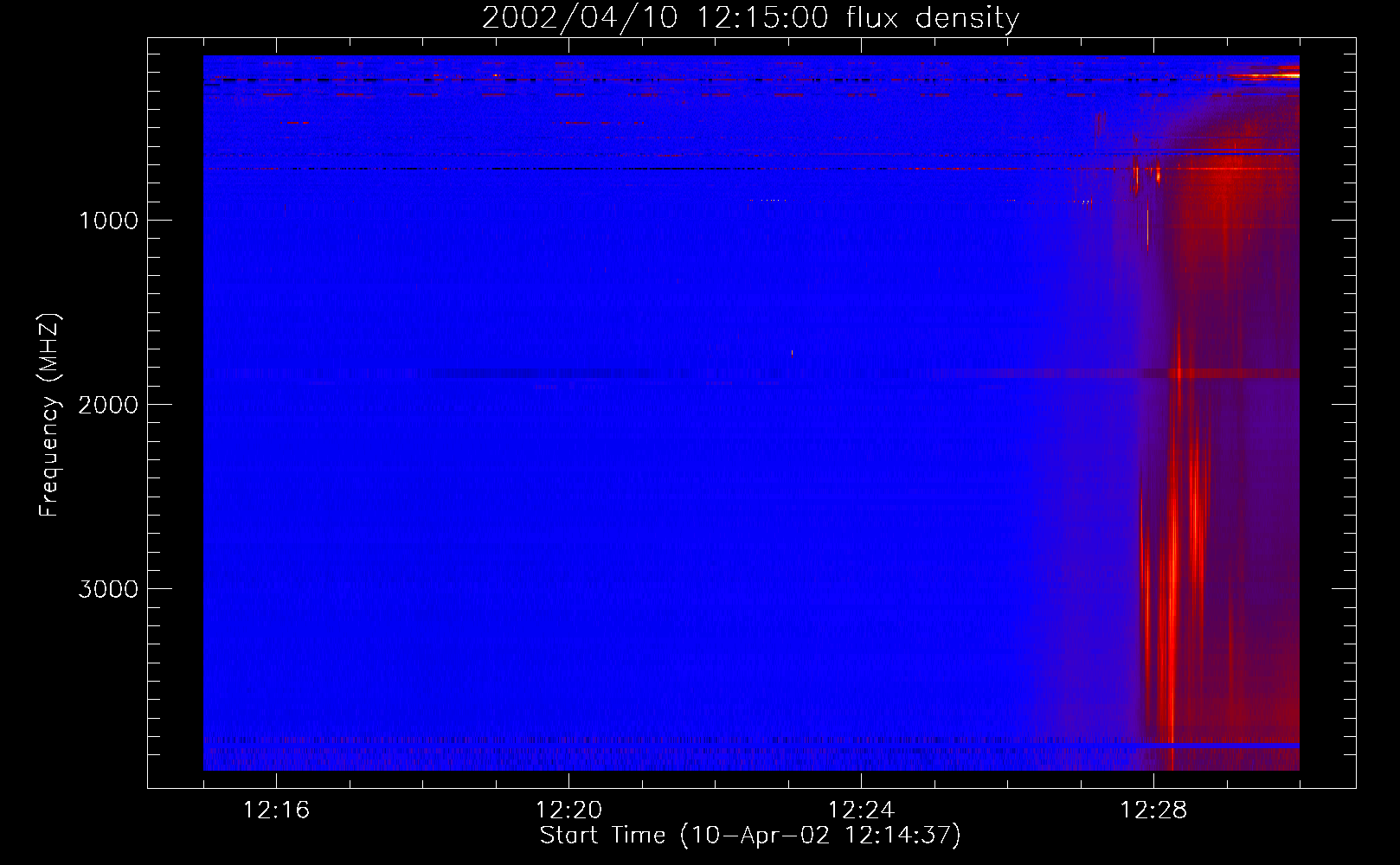This screenshot has height=865, width=1400.
Task: Click the 12:24 time tick label
Action: point(861,811)
